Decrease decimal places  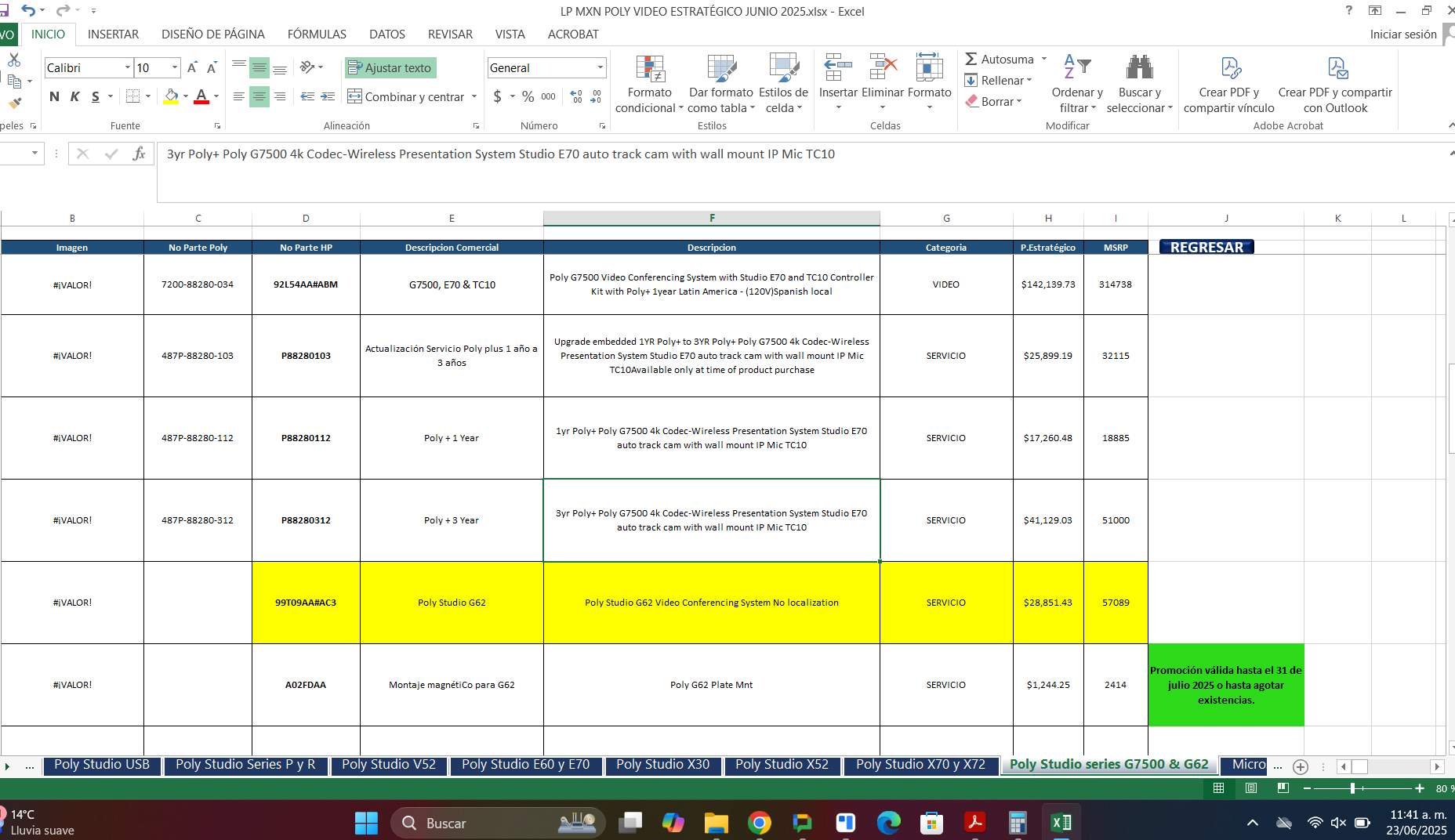point(597,96)
